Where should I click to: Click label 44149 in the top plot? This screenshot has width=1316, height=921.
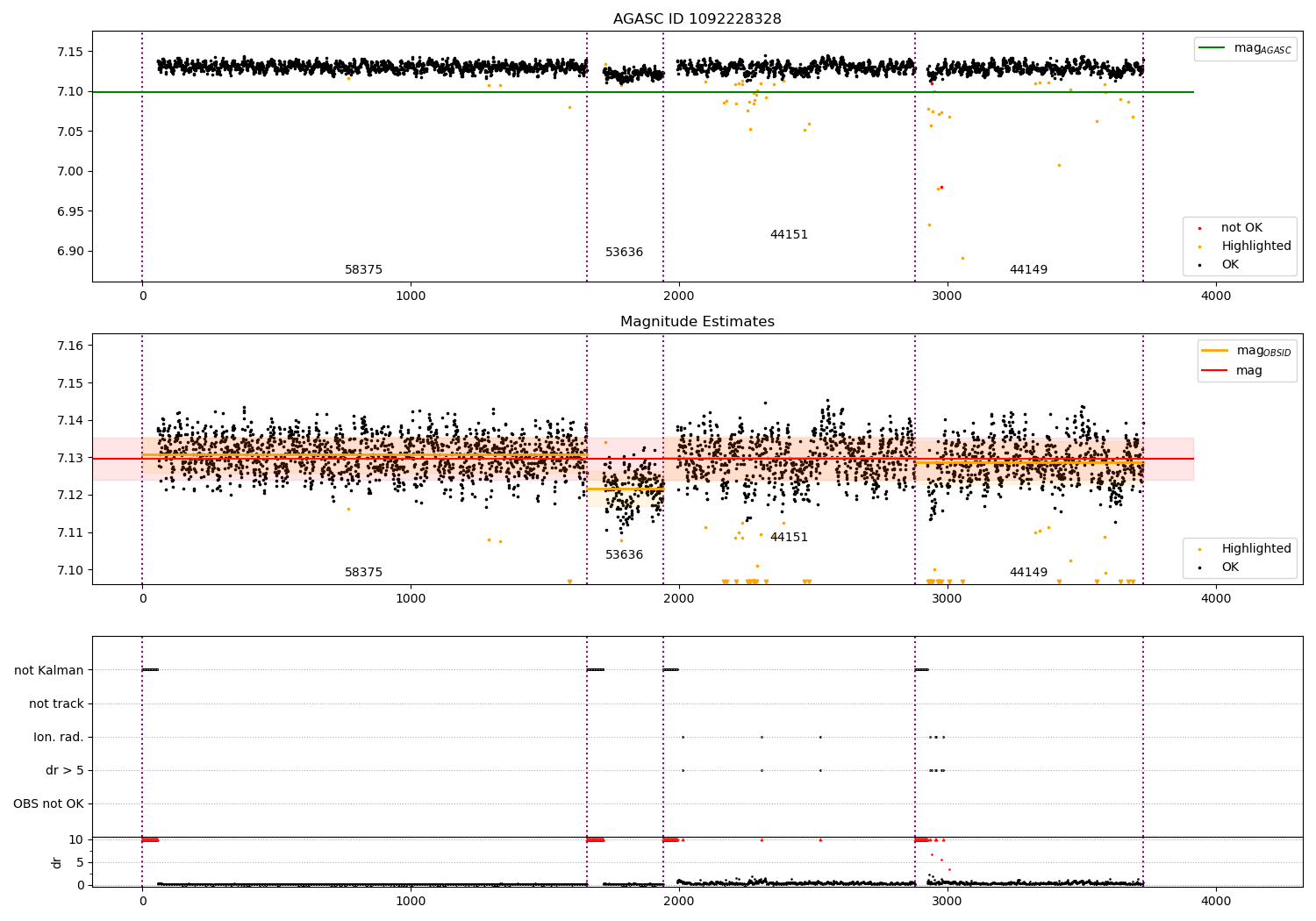[x=1028, y=270]
